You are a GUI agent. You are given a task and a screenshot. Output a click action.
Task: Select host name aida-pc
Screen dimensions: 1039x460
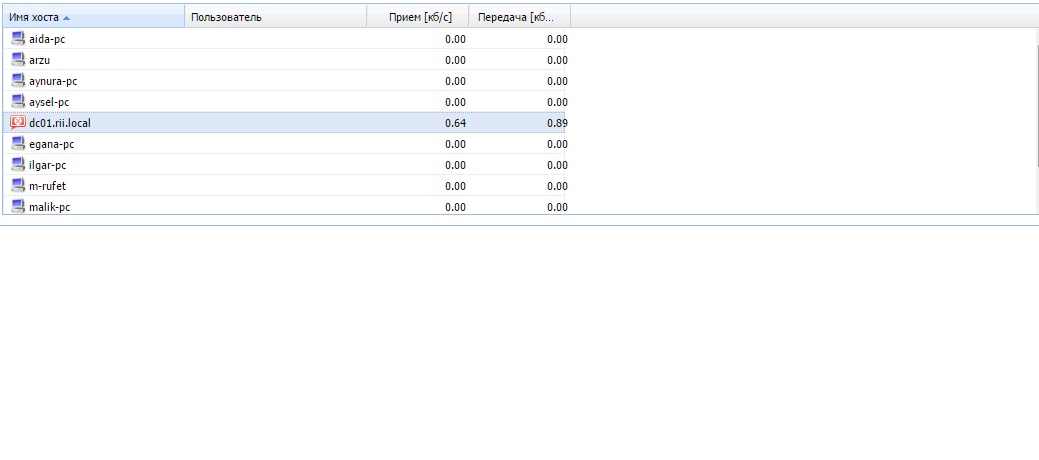click(47, 39)
